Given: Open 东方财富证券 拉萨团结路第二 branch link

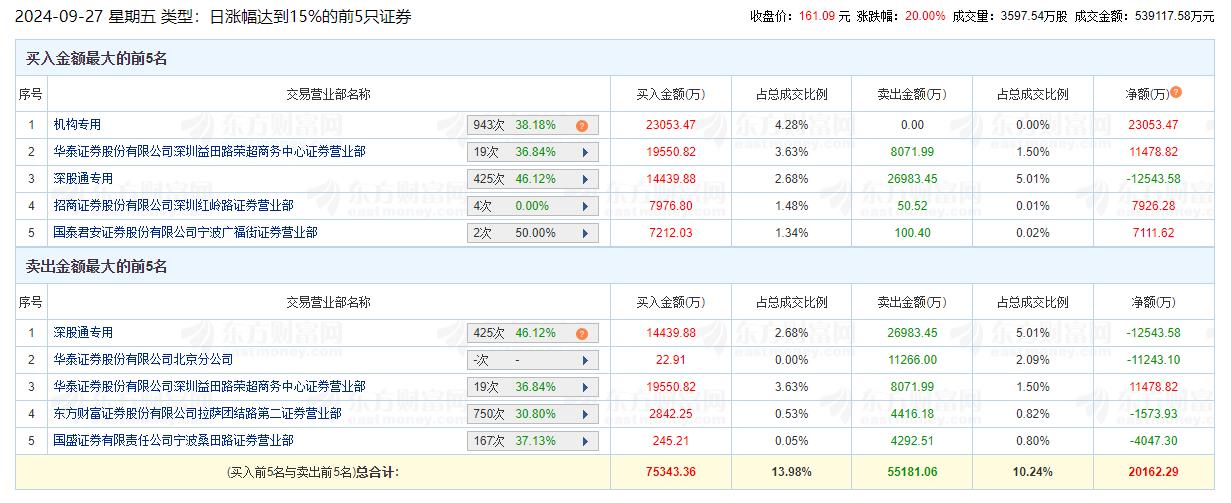Looking at the screenshot, I should [x=198, y=414].
